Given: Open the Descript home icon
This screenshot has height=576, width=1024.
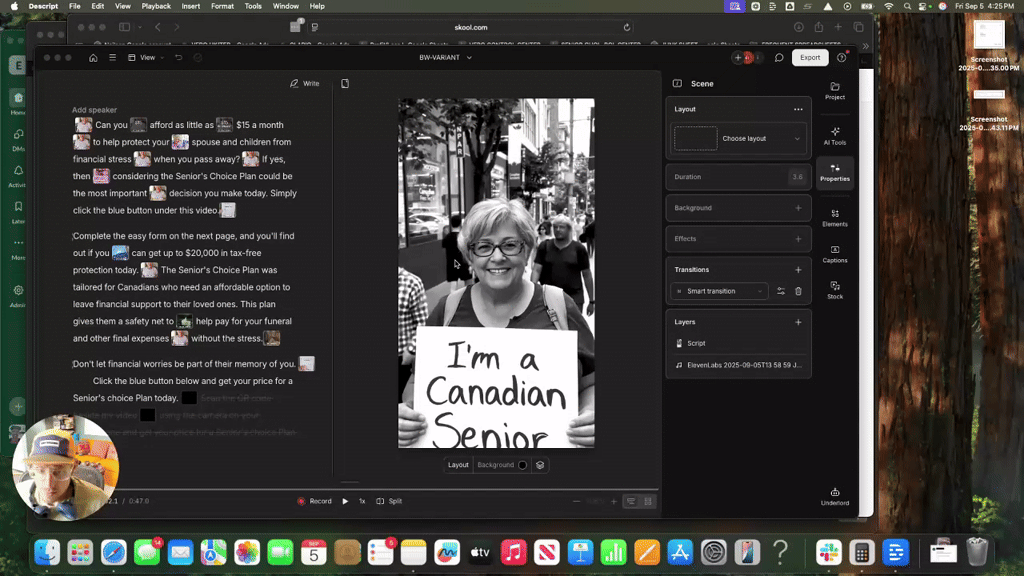Looking at the screenshot, I should 93,57.
